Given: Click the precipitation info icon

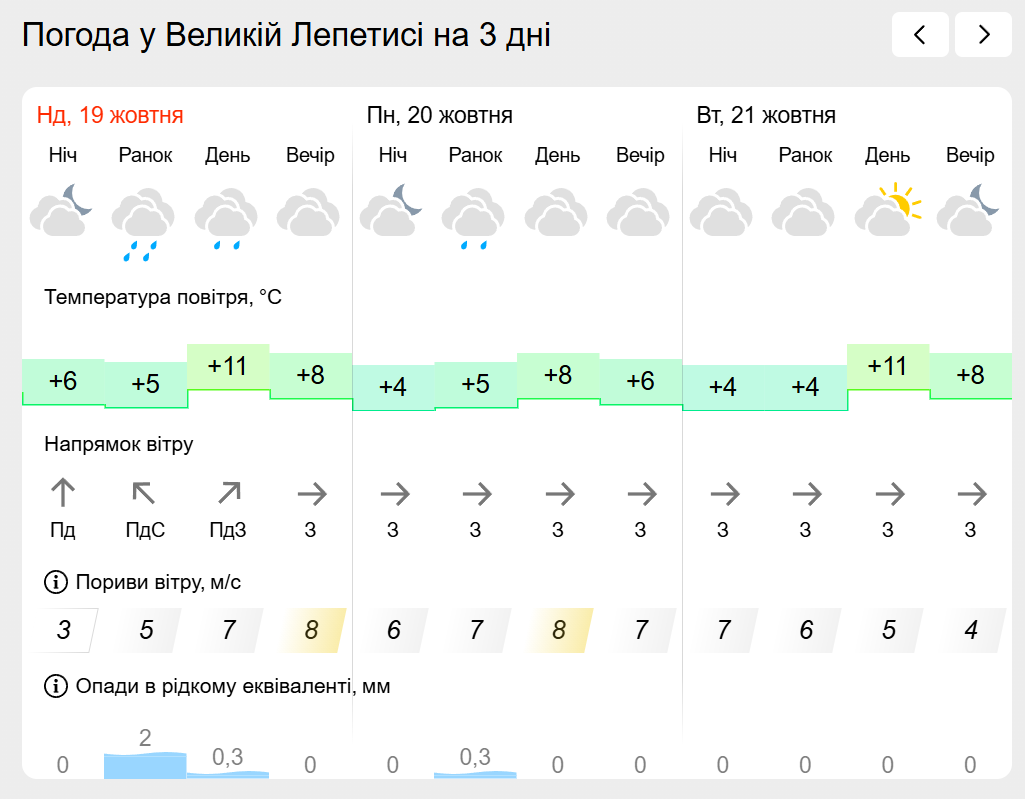Looking at the screenshot, I should [54, 686].
